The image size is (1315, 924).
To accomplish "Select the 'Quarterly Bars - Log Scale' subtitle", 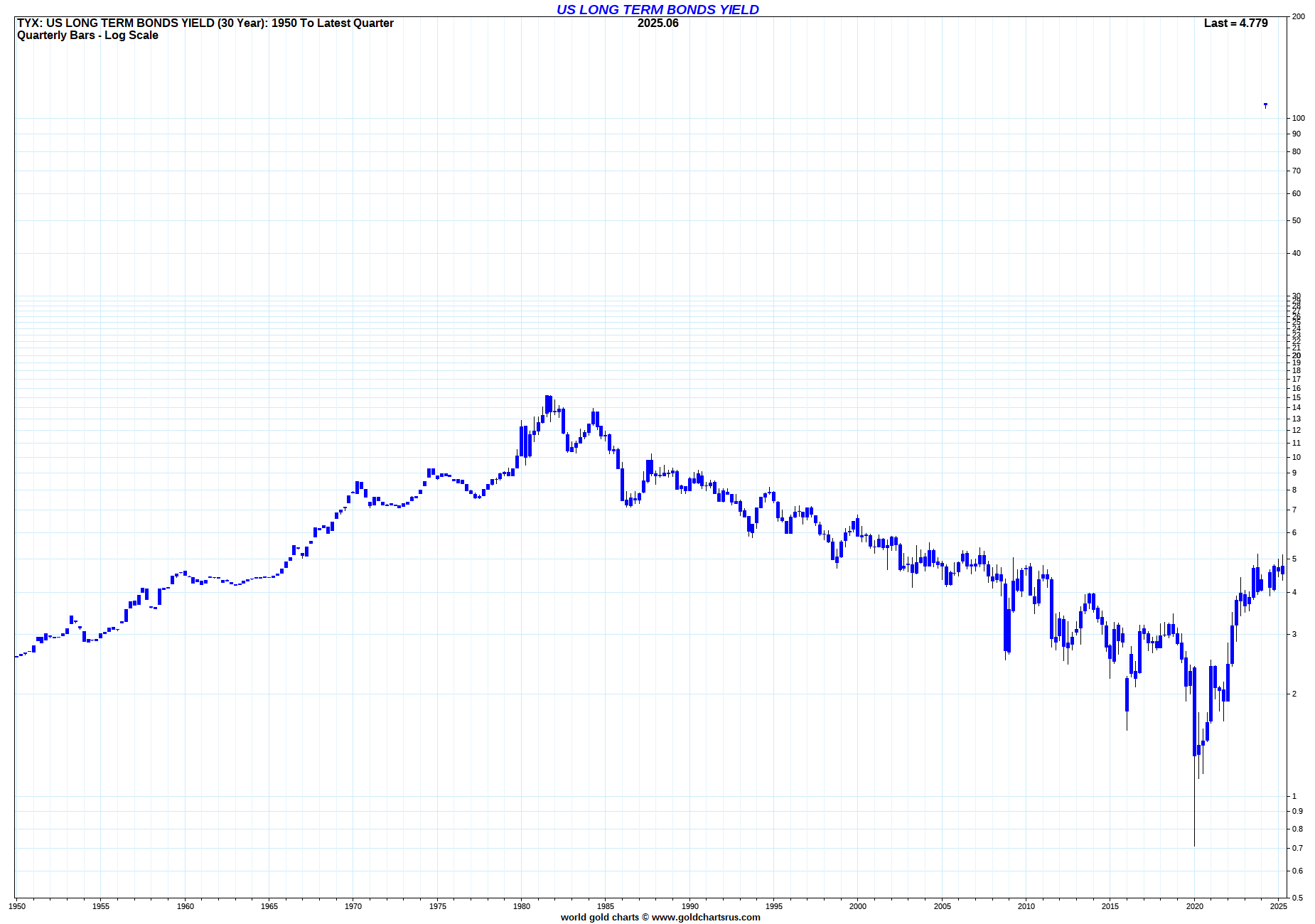I will point(87,36).
